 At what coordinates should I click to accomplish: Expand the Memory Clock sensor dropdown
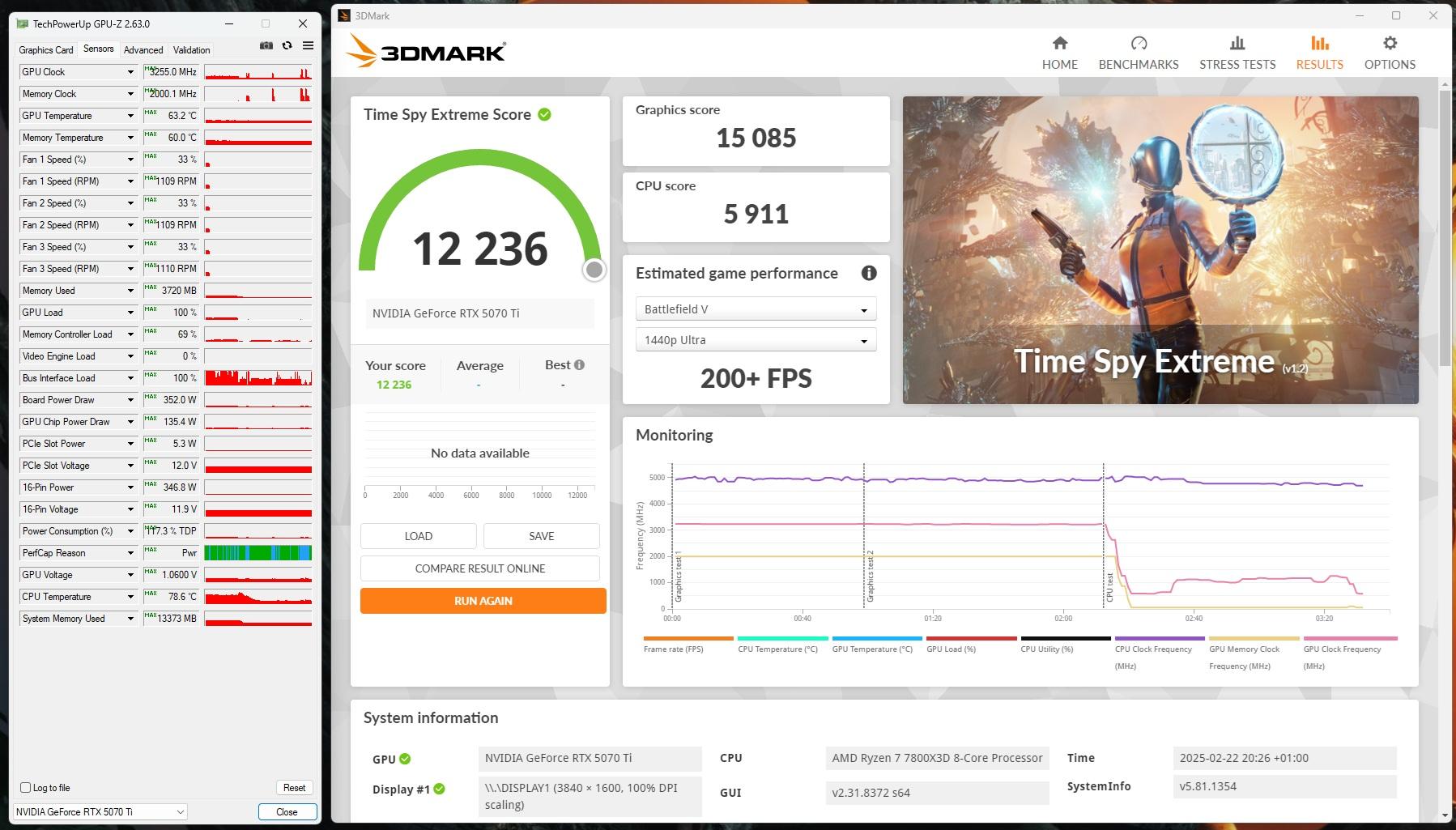pyautogui.click(x=130, y=94)
